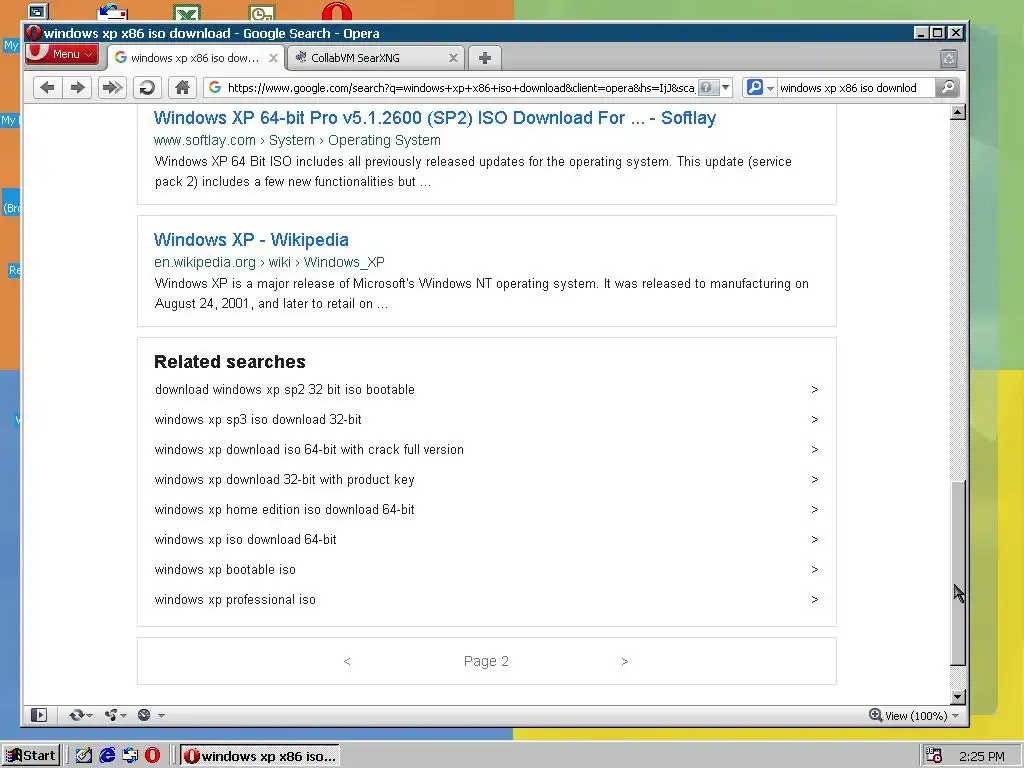Close the CollabVM SearXNG tab
The height and width of the screenshot is (768, 1024).
coord(453,58)
